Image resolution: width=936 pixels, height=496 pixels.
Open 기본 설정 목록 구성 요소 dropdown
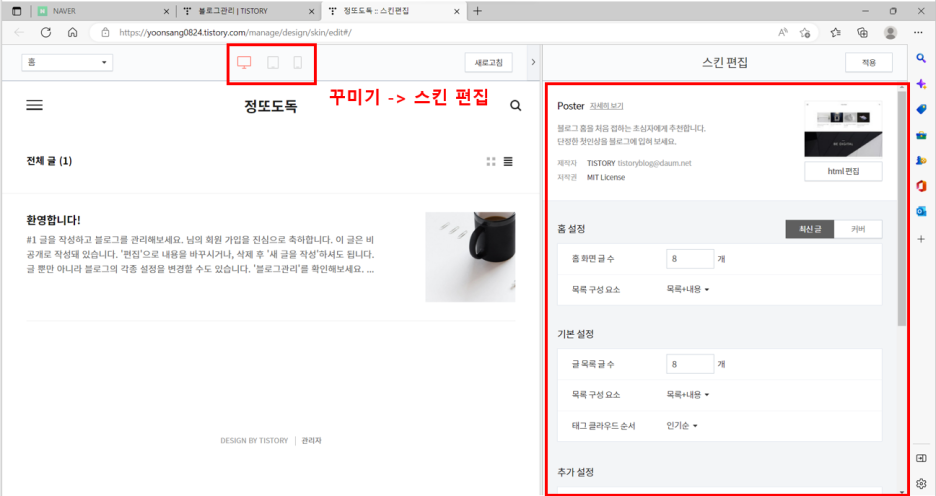coord(688,395)
